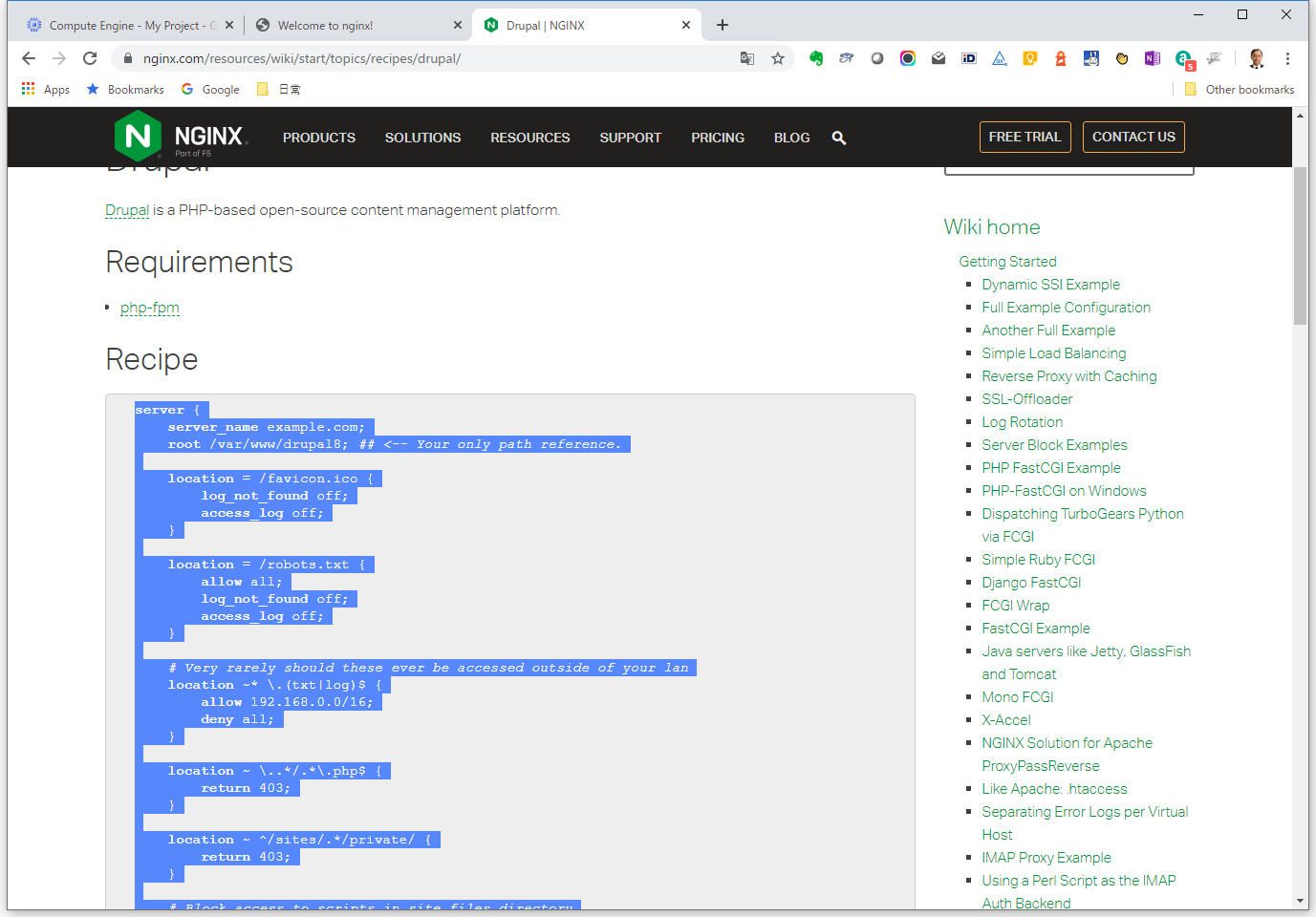1316x917 pixels.
Task: Open Server Block Examples link
Action: (1054, 445)
